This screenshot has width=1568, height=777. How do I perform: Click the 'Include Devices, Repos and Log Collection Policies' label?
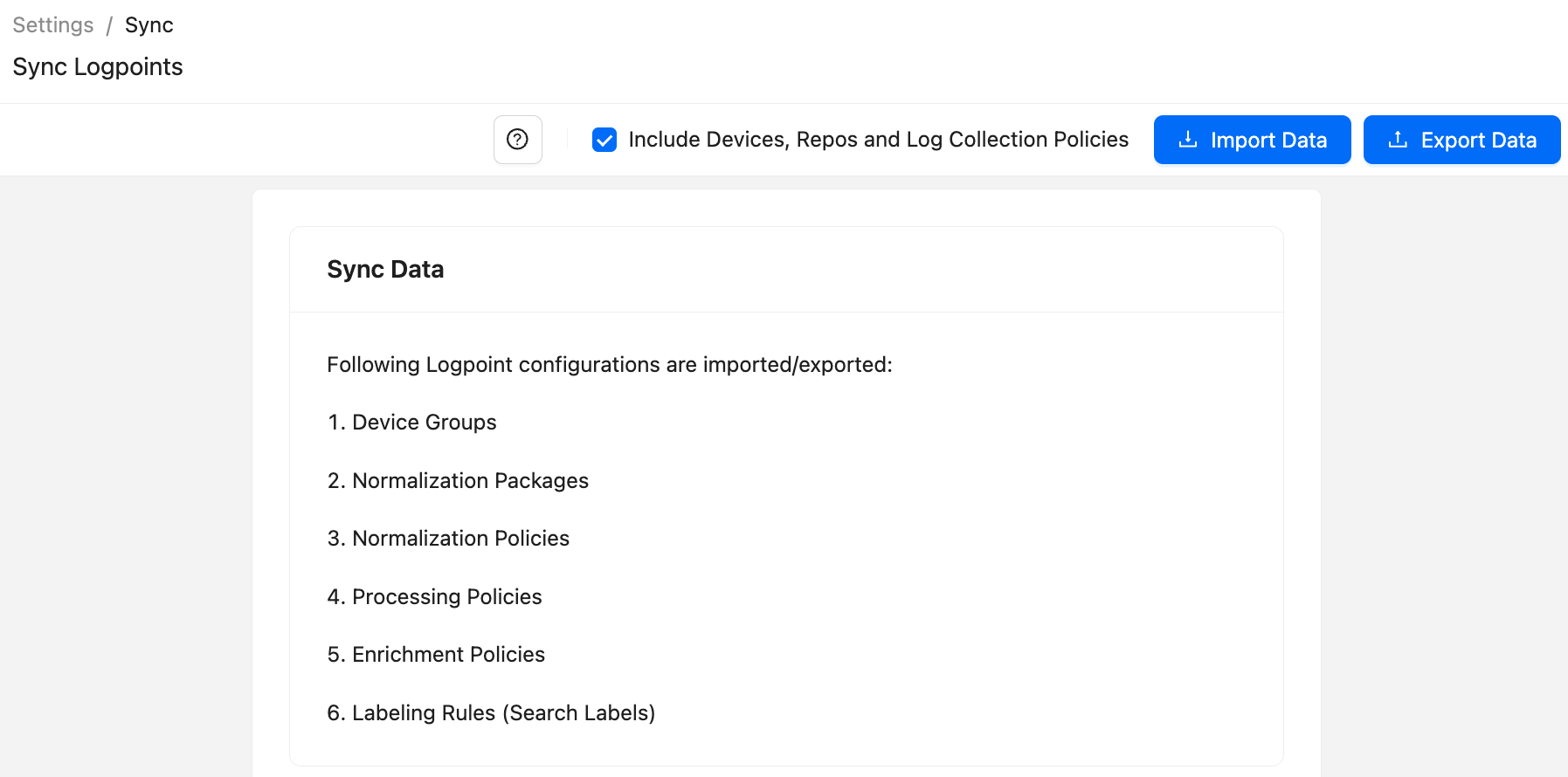(878, 140)
